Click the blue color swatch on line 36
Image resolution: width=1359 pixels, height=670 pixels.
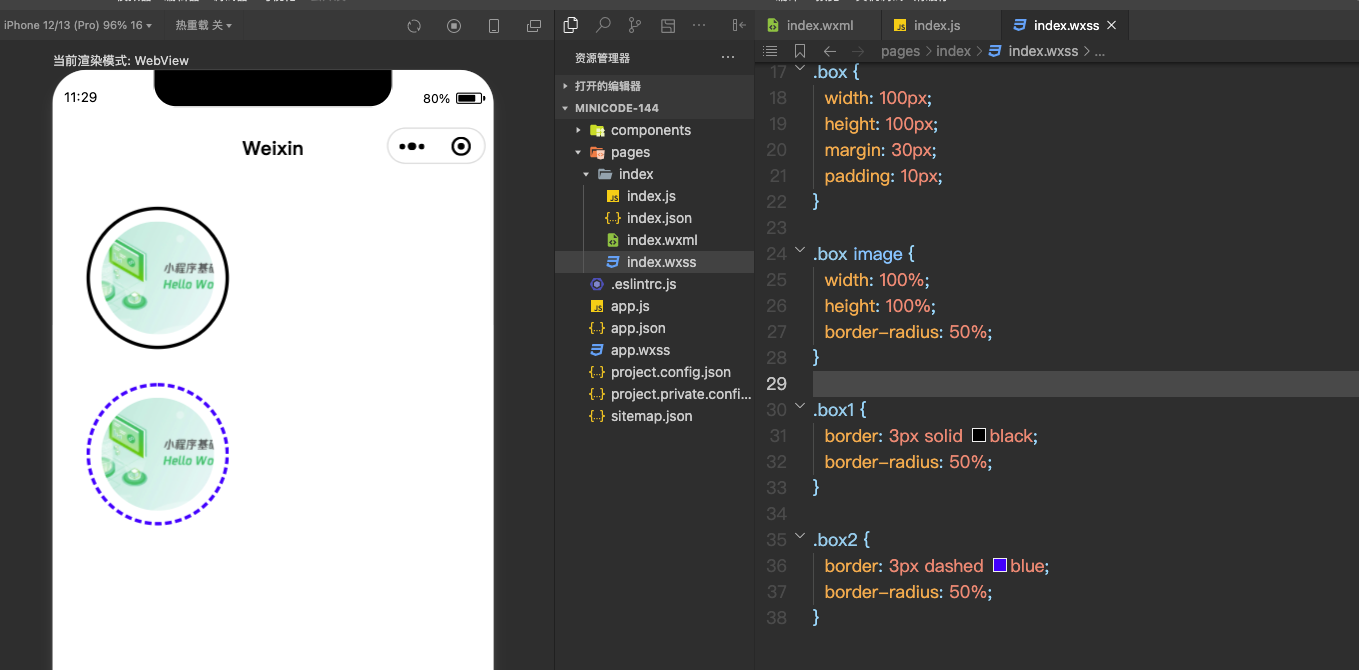point(999,565)
